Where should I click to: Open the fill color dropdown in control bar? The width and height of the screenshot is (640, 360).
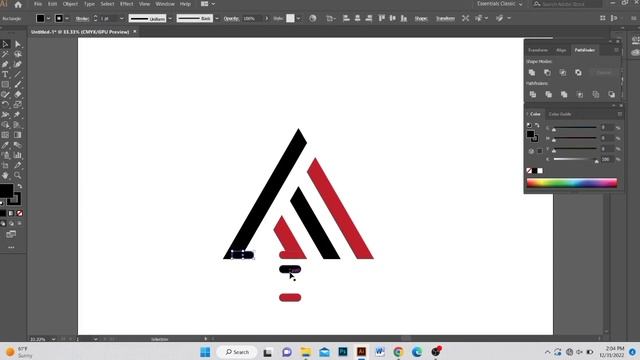49,18
